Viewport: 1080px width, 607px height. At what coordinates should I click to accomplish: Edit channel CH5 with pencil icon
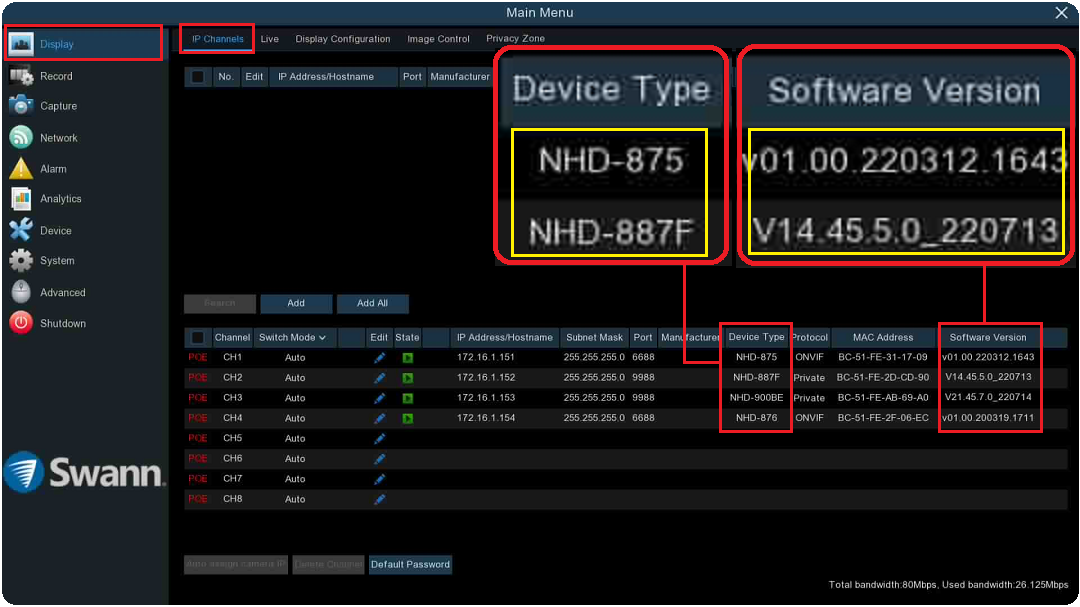379,439
